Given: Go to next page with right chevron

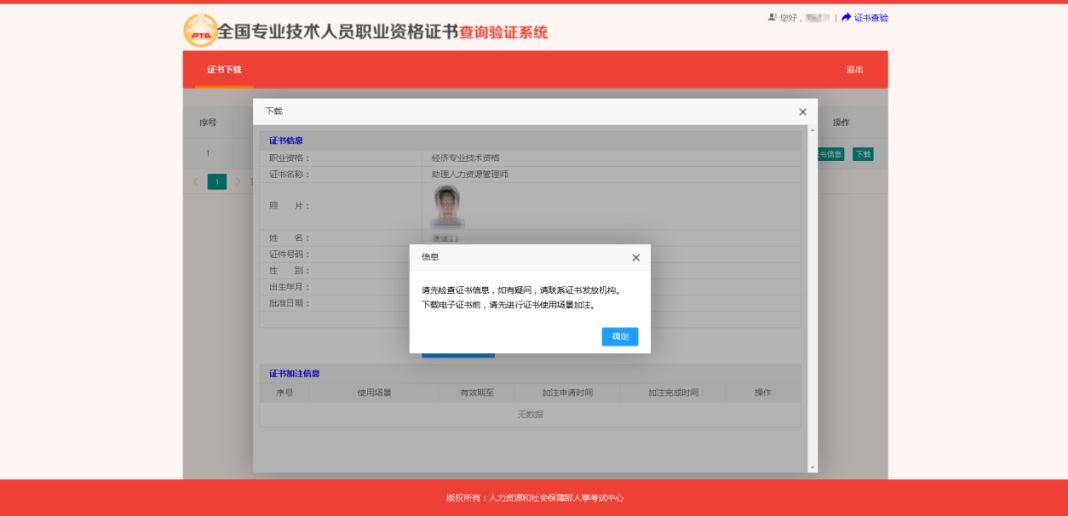Looking at the screenshot, I should click(239, 181).
